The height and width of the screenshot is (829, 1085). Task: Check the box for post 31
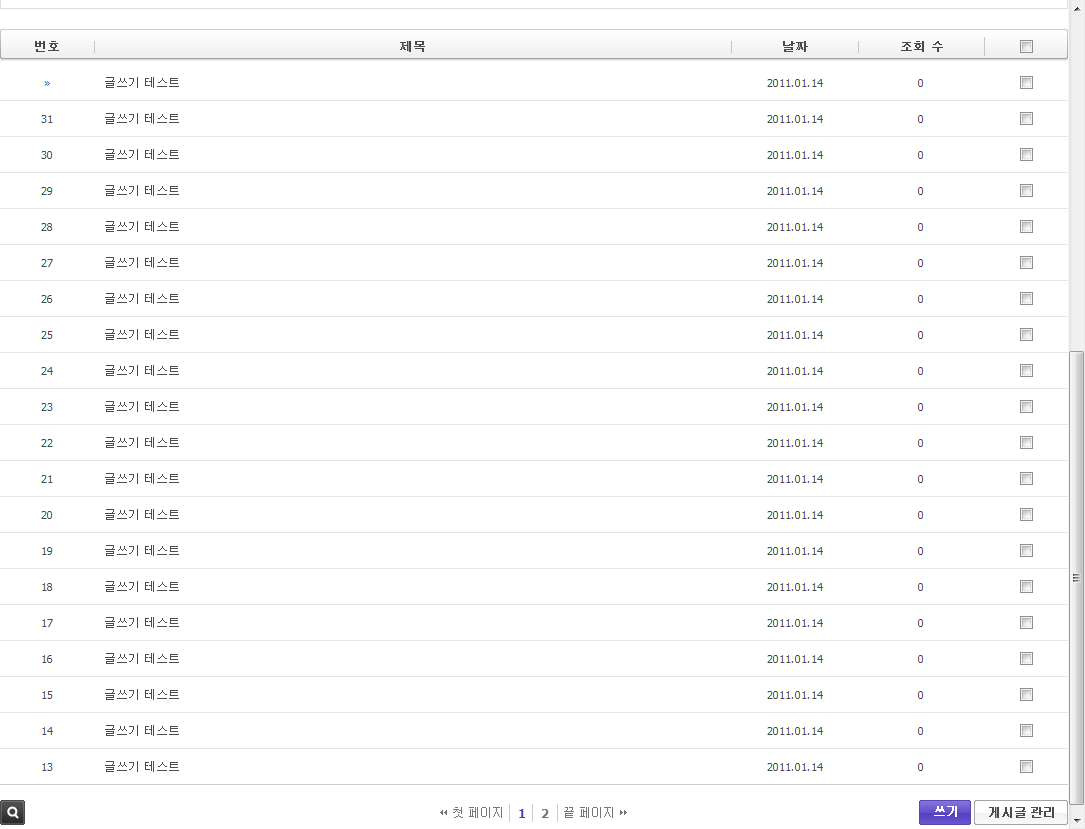pos(1026,119)
